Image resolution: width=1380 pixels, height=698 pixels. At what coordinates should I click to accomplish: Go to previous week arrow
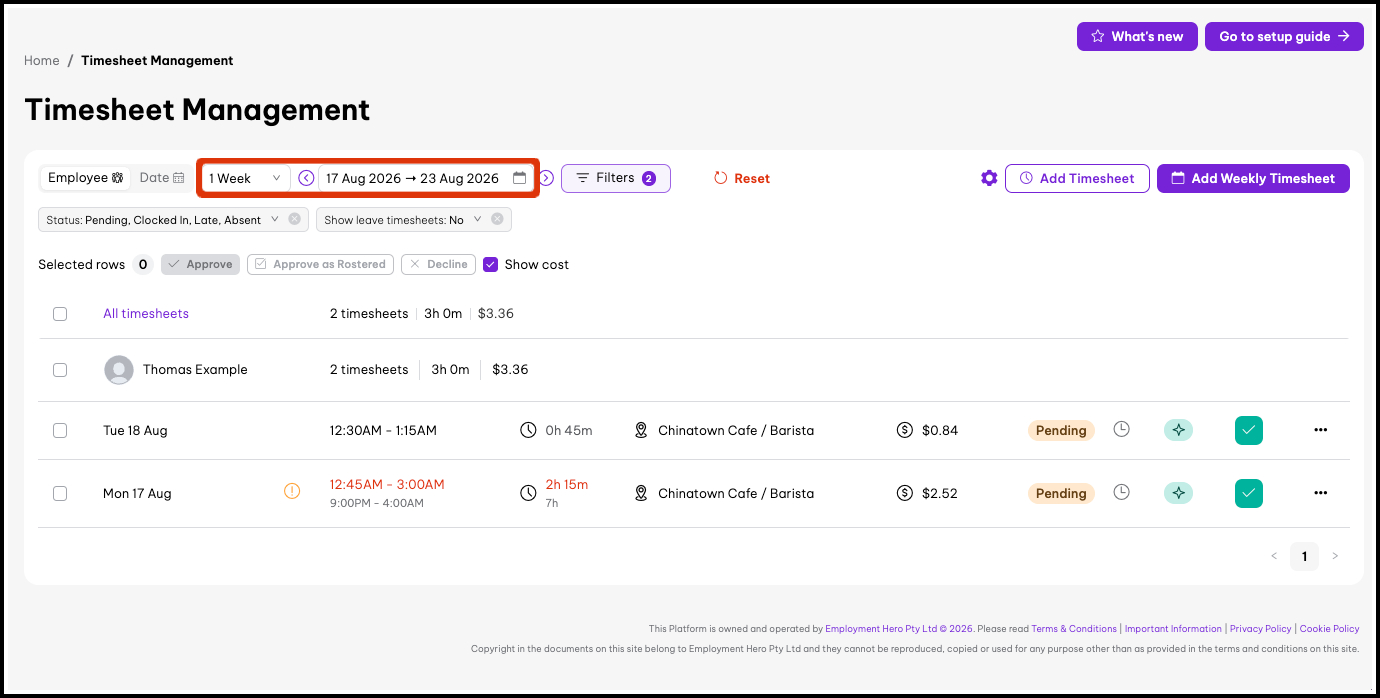(306, 178)
